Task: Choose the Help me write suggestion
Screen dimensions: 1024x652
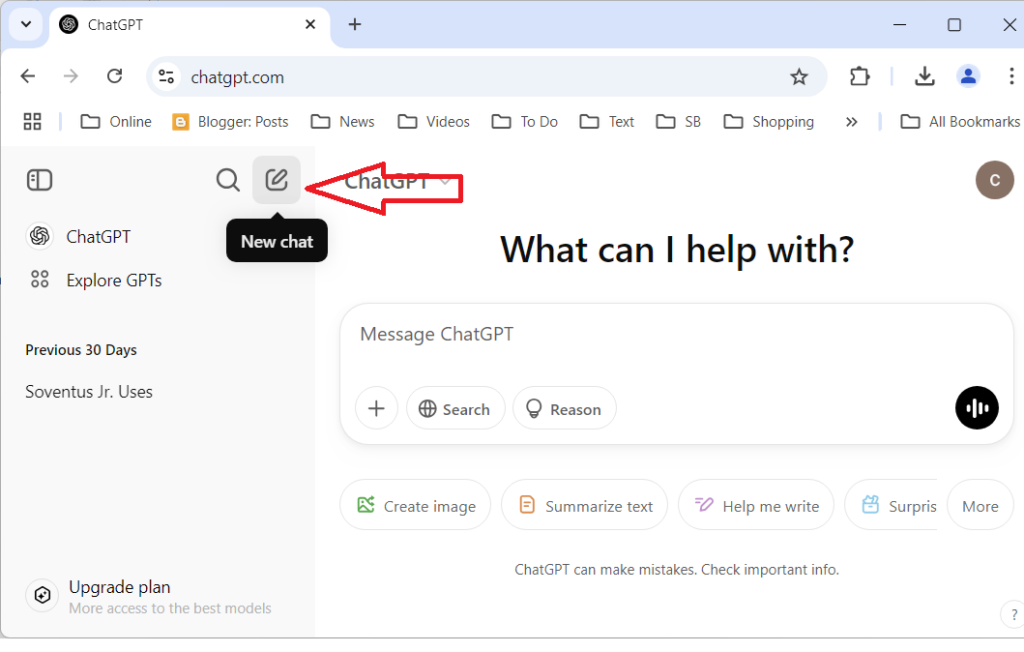Action: (x=756, y=506)
